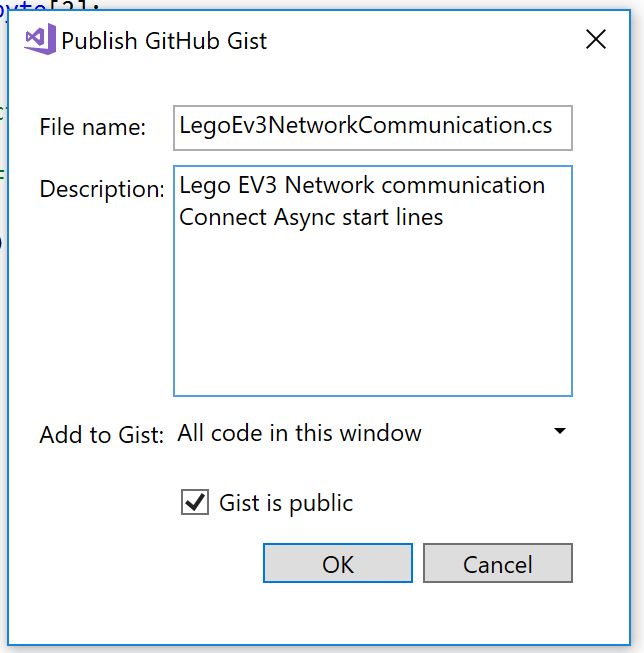This screenshot has width=644, height=653.
Task: Click the 'Publish GitHub Gist' title text
Action: [x=165, y=41]
